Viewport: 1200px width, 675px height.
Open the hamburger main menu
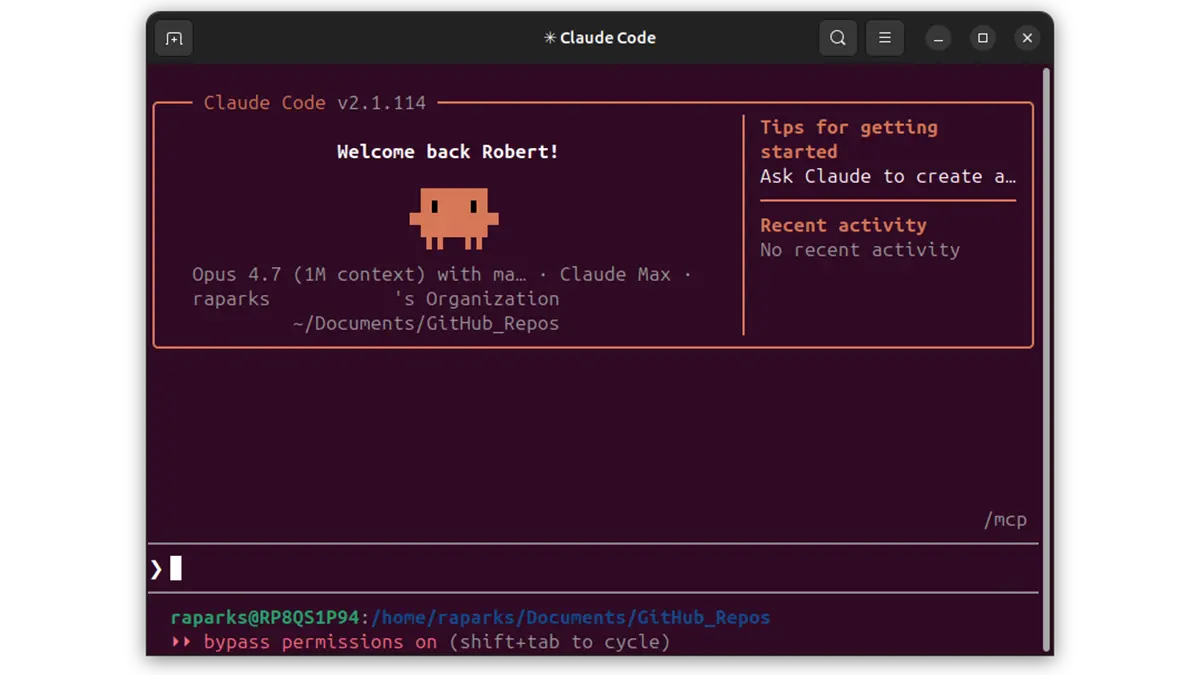click(x=885, y=38)
